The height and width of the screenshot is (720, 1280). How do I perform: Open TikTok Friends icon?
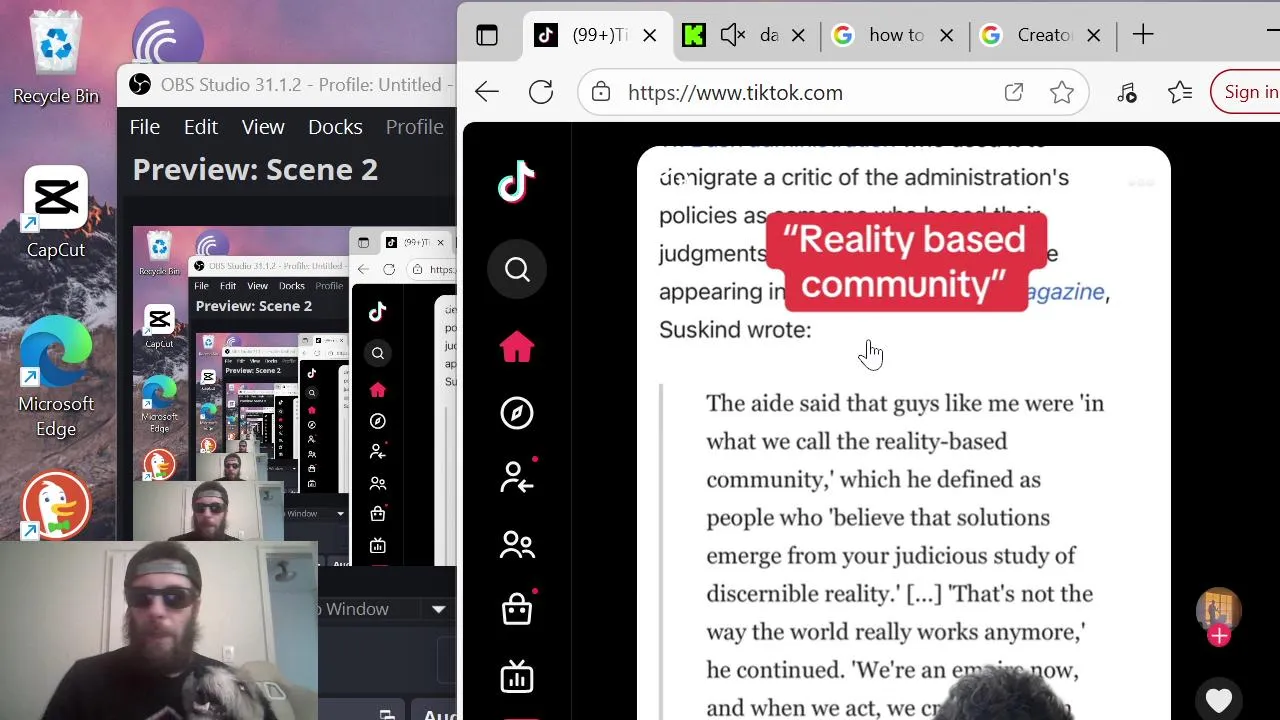(x=517, y=545)
